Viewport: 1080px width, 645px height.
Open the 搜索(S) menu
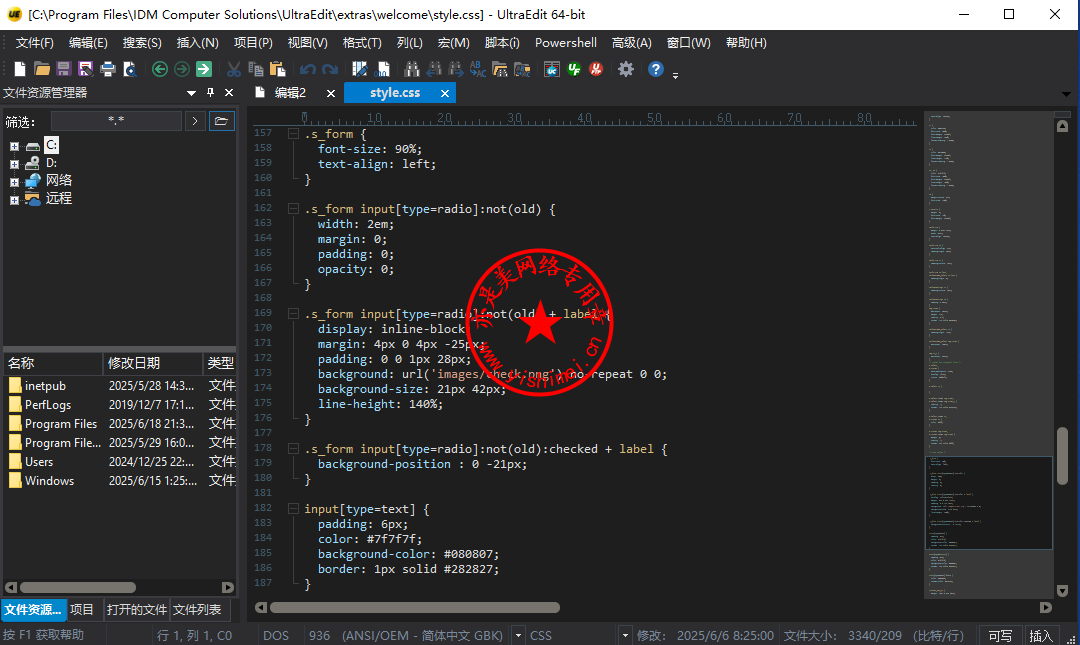(x=142, y=43)
